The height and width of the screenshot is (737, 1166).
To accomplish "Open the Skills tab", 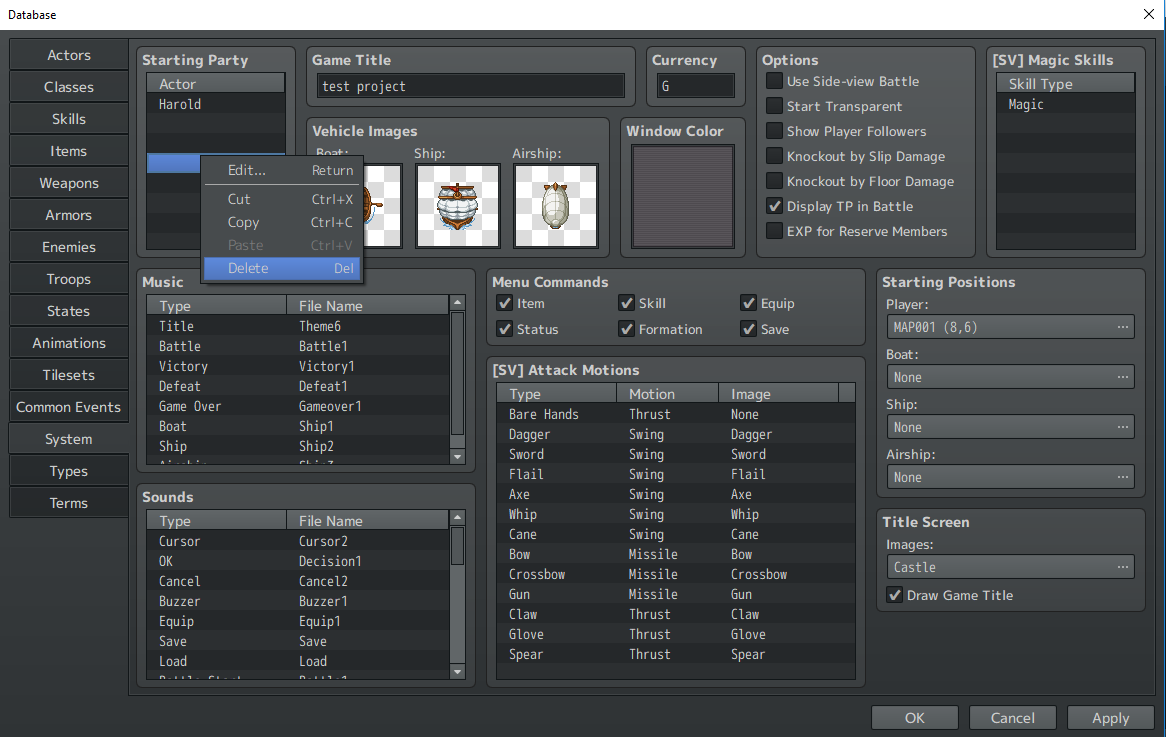I will click(68, 119).
